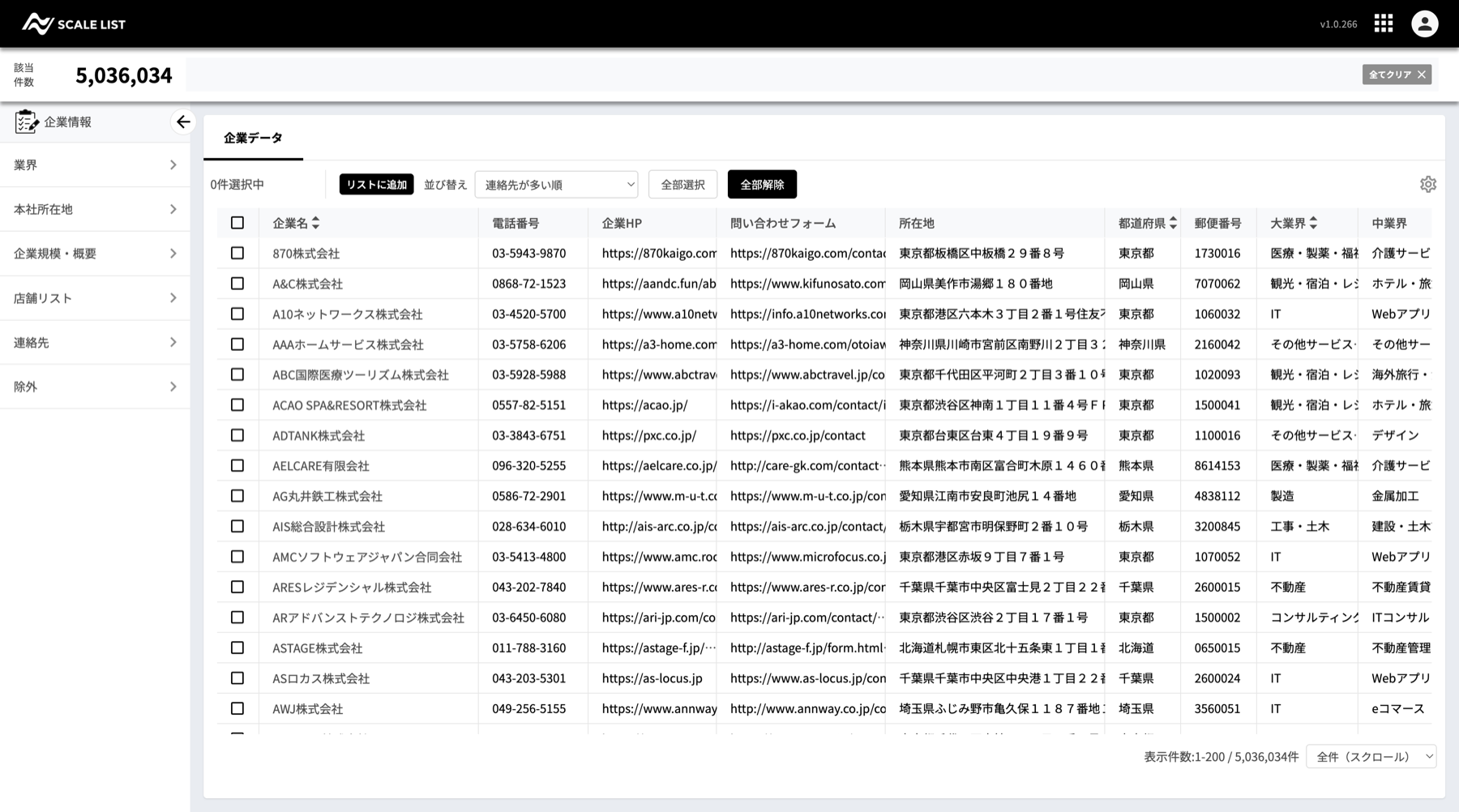This screenshot has height=812, width=1459.
Task: Click the 全部解除 button
Action: pos(762,185)
